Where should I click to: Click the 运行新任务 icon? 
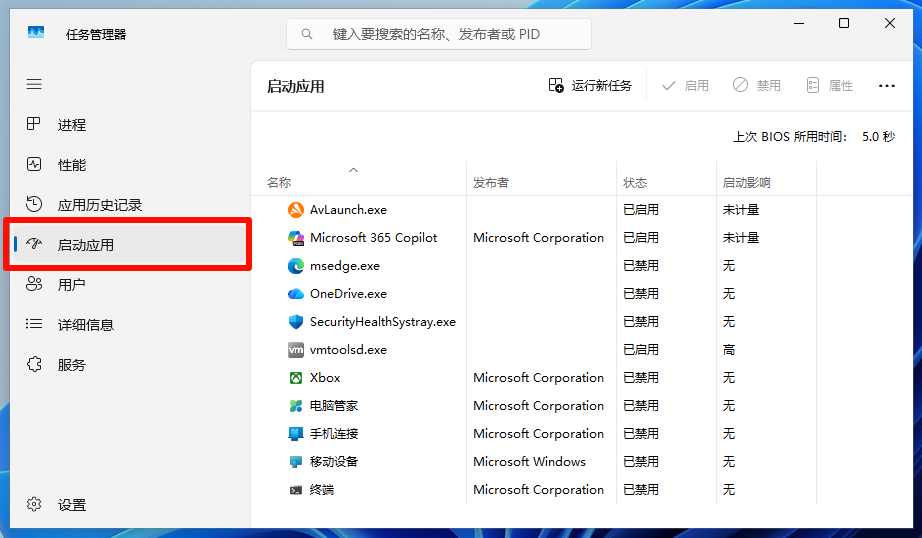point(556,85)
